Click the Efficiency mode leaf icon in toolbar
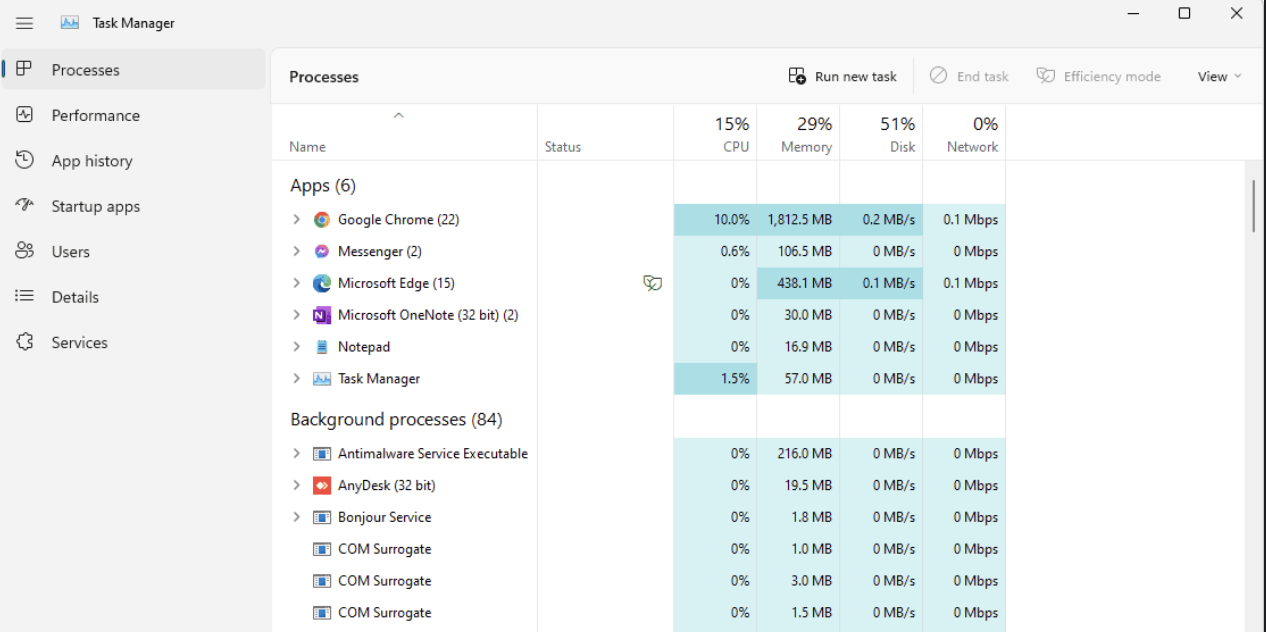The image size is (1266, 632). click(x=1045, y=76)
